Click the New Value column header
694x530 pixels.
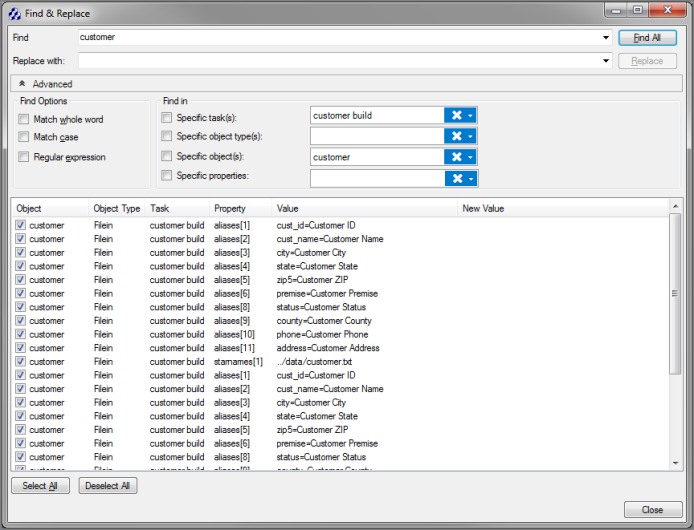(x=563, y=209)
